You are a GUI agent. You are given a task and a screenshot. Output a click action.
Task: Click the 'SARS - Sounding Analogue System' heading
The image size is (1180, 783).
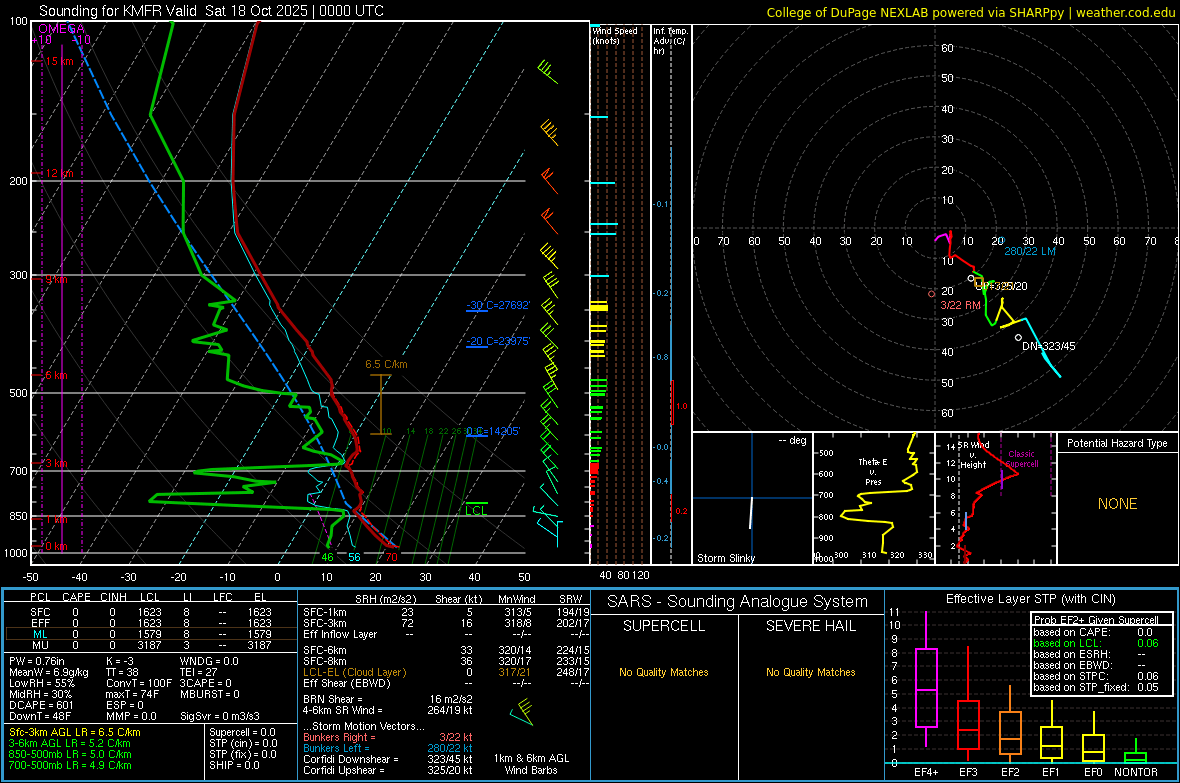click(738, 602)
